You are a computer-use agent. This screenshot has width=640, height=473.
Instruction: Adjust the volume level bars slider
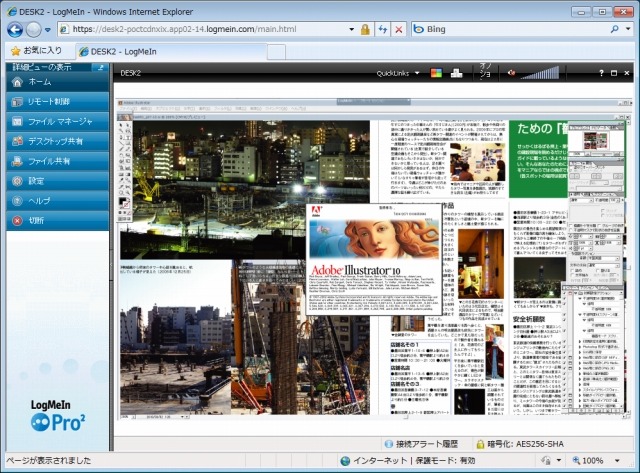tap(540, 73)
